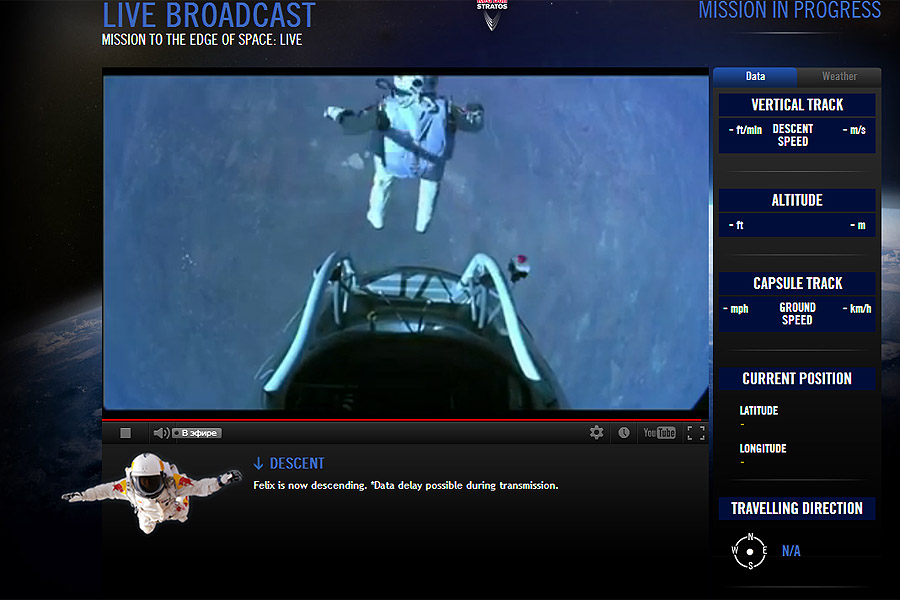Click the red video progress bar

point(405,420)
